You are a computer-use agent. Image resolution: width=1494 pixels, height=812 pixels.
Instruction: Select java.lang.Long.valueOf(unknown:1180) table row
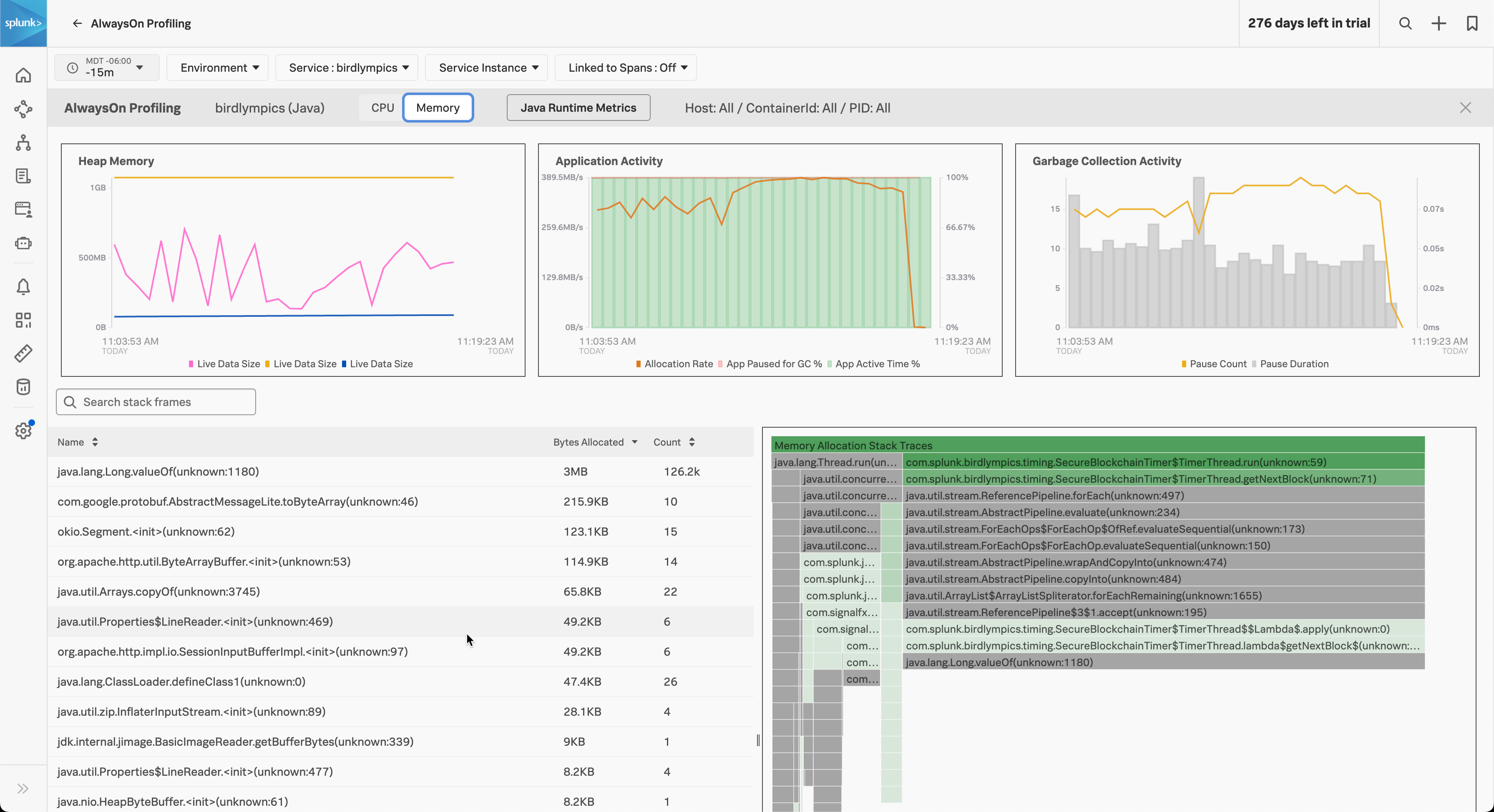pyautogui.click(x=400, y=472)
